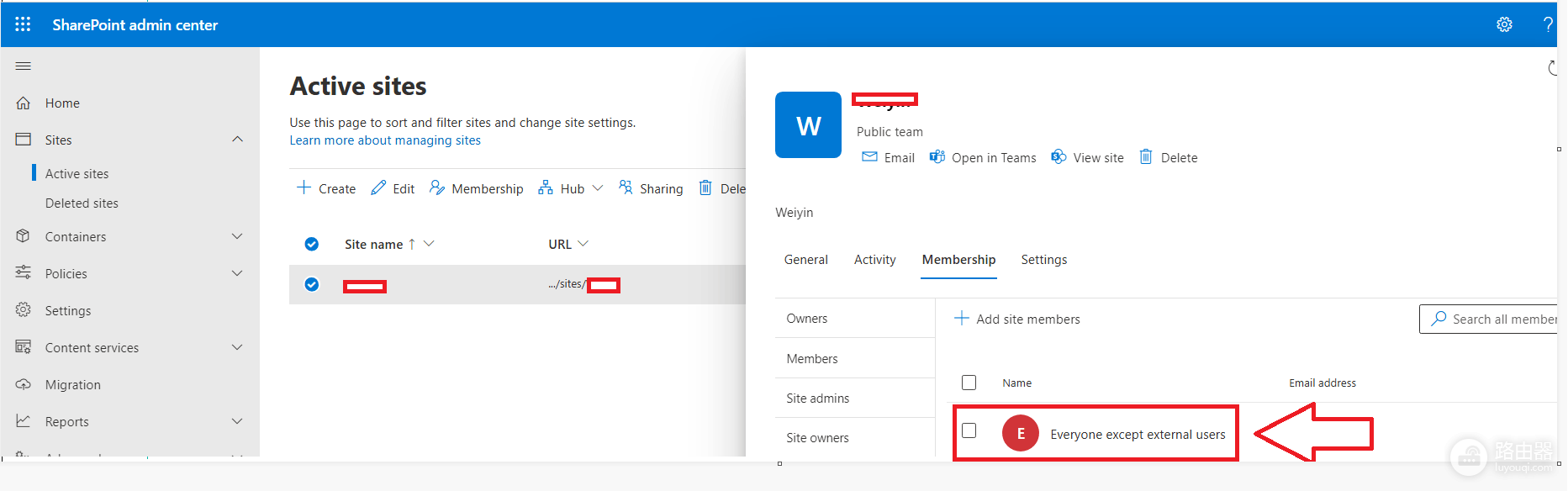Click Open in Teams button
1568x491 pixels.
click(x=983, y=157)
